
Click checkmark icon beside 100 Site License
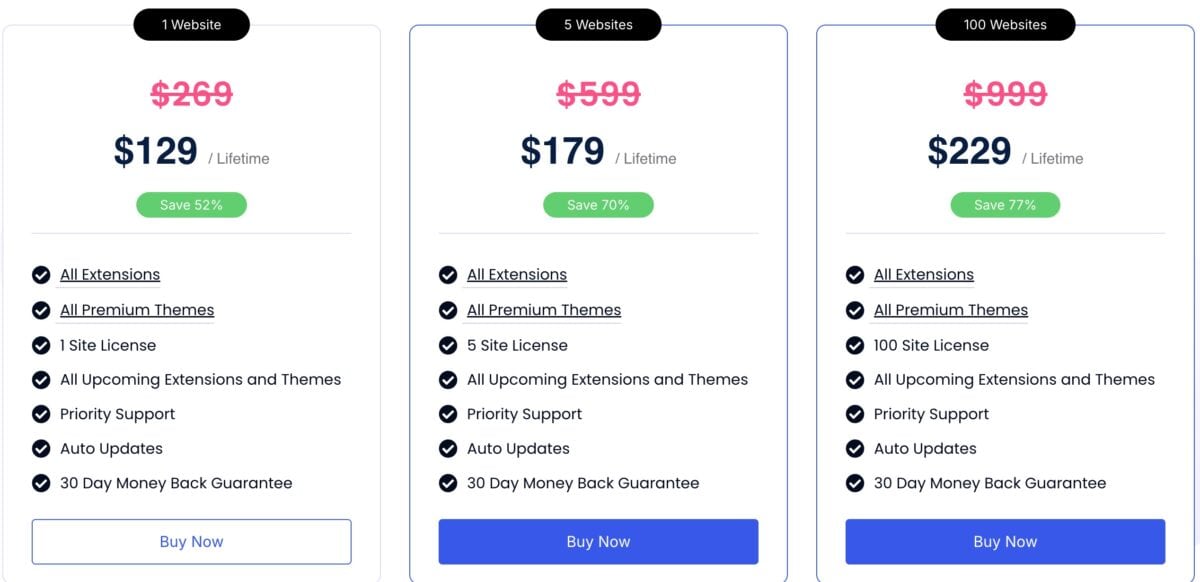tap(855, 345)
